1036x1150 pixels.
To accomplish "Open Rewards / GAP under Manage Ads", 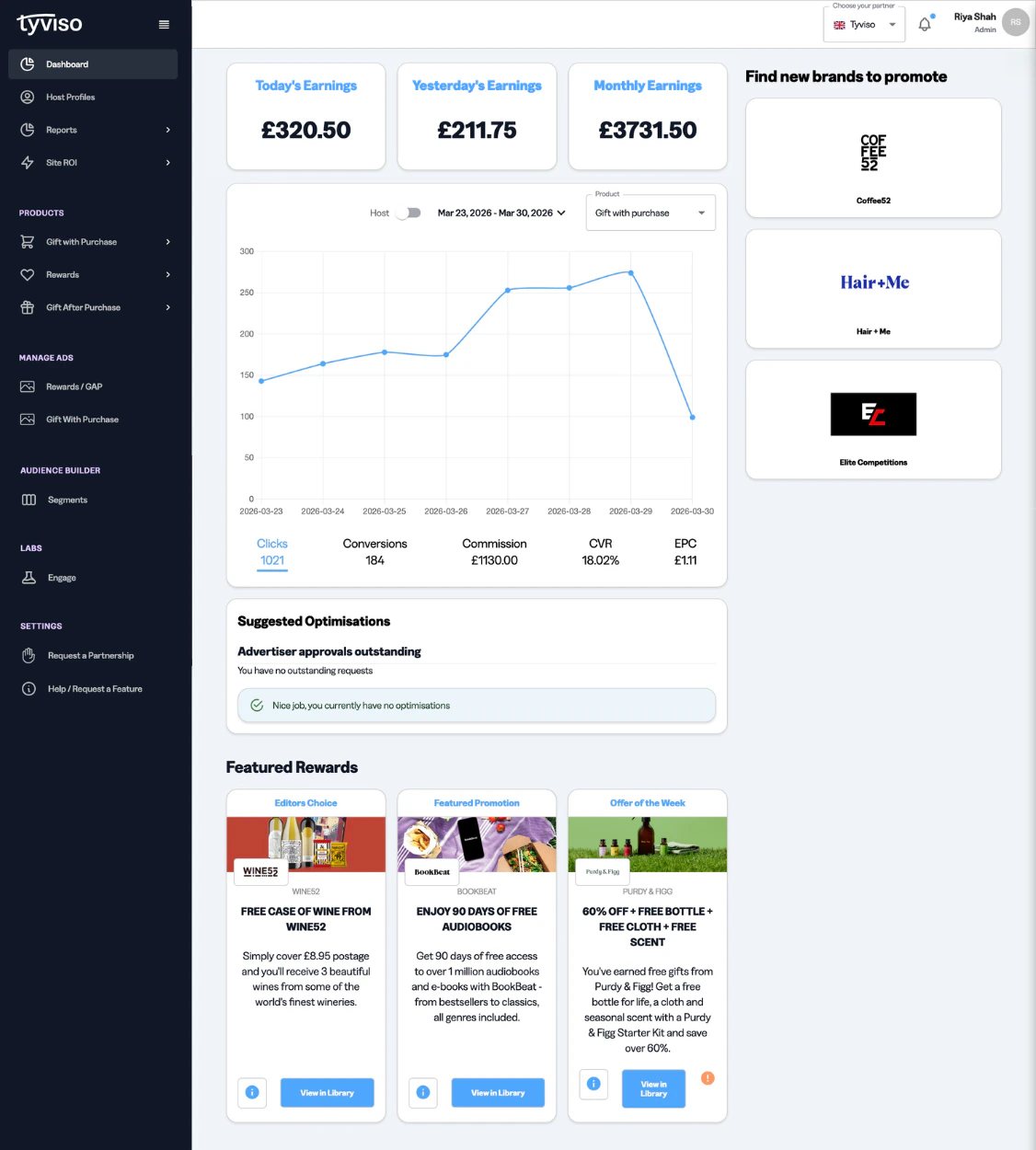I will click(75, 385).
